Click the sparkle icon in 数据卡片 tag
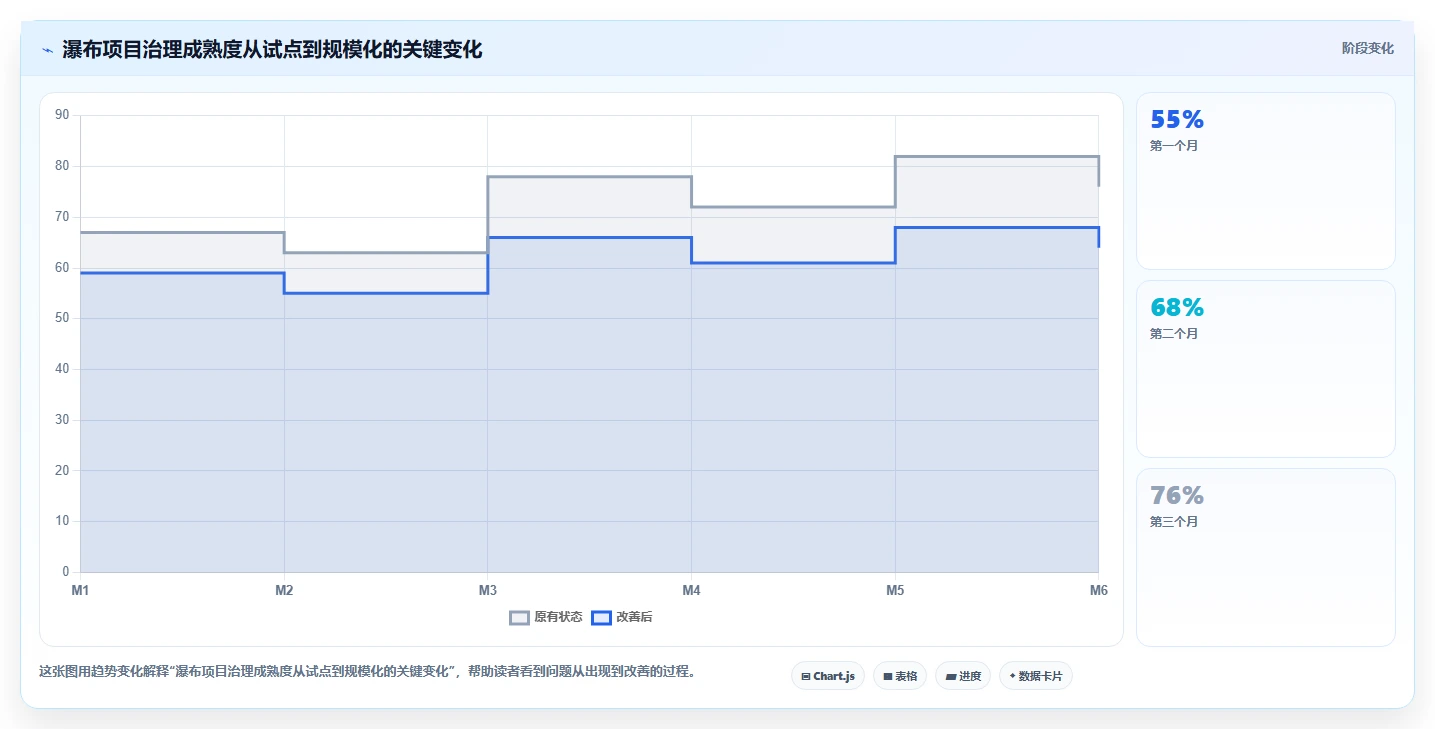The width and height of the screenshot is (1435, 729). point(1012,676)
